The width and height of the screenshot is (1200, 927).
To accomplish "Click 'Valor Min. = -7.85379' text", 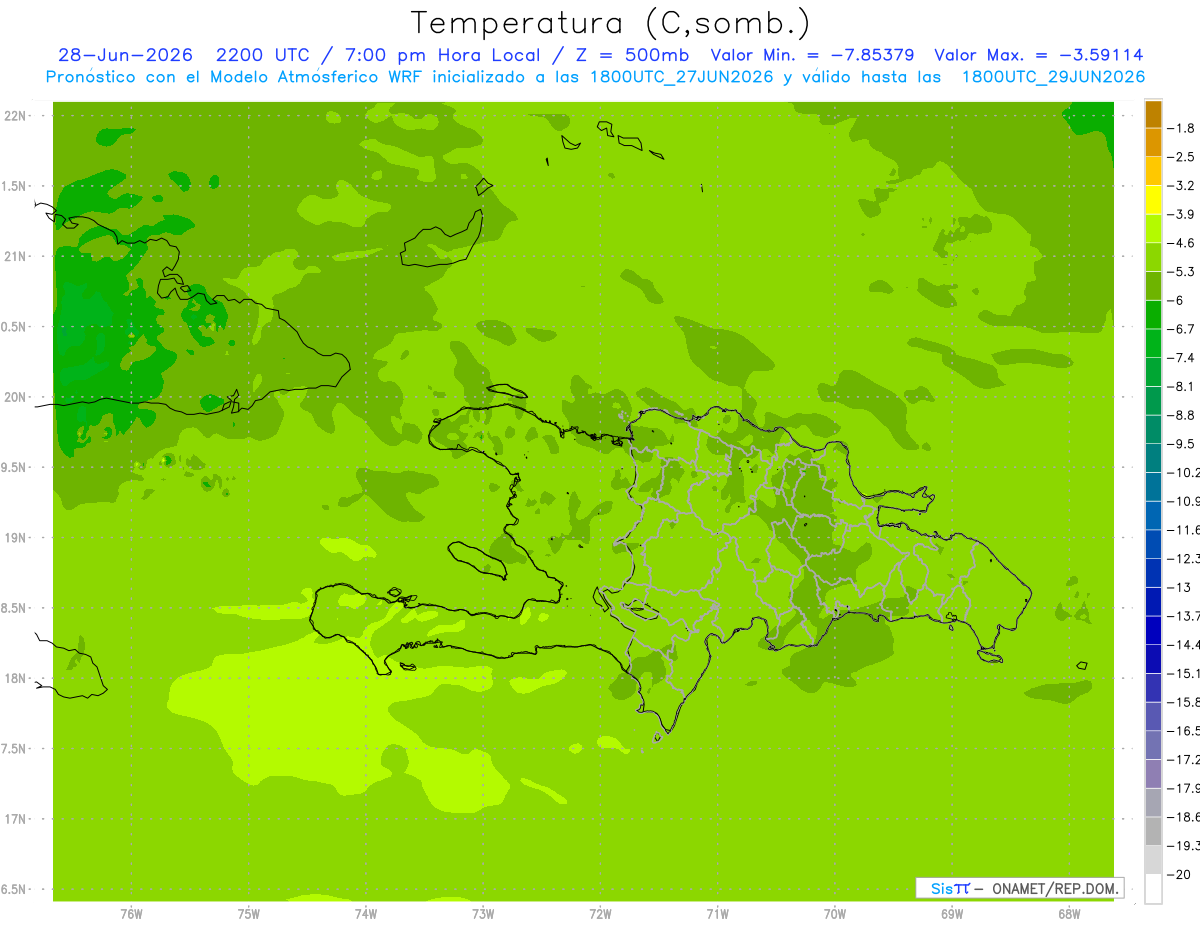I will point(812,55).
